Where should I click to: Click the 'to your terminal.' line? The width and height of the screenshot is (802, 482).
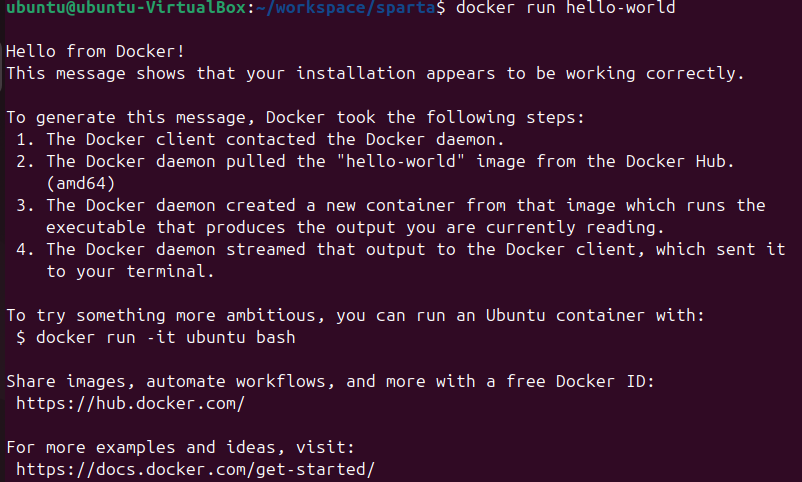130,271
